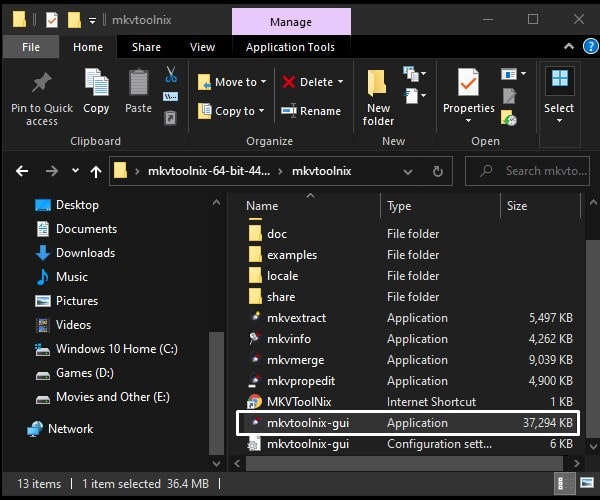
Task: Click the Pin to Quick access icon
Action: coord(42,83)
